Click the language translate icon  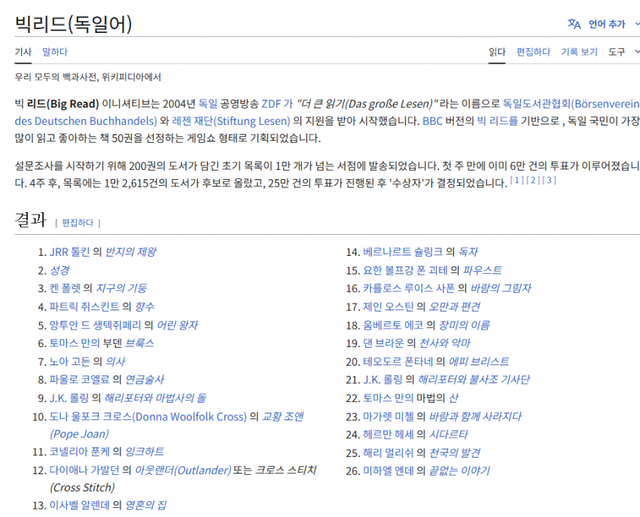pyautogui.click(x=574, y=24)
